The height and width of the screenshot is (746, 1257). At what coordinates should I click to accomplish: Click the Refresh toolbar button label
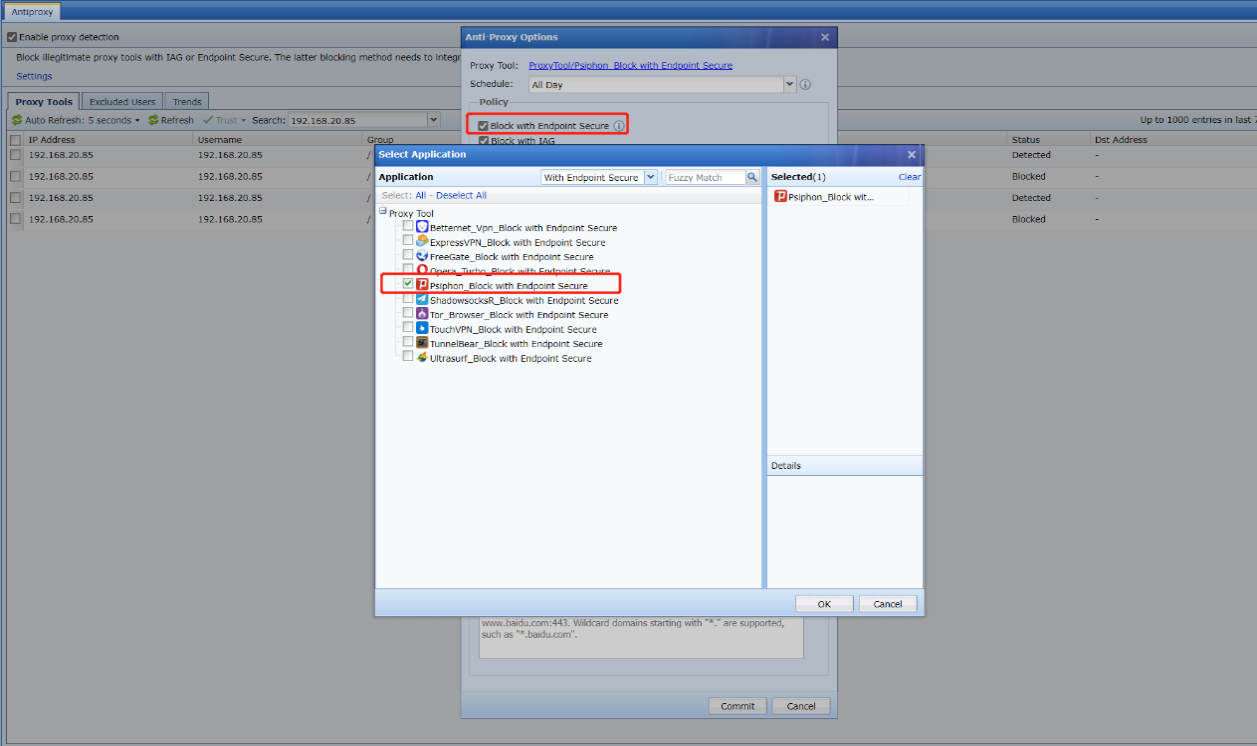tap(177, 120)
